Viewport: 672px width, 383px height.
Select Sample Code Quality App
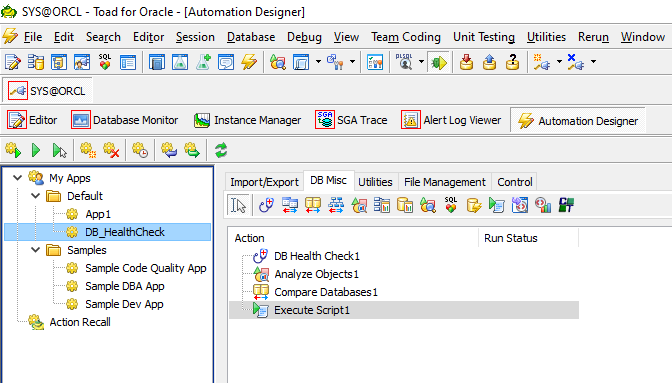(x=146, y=268)
